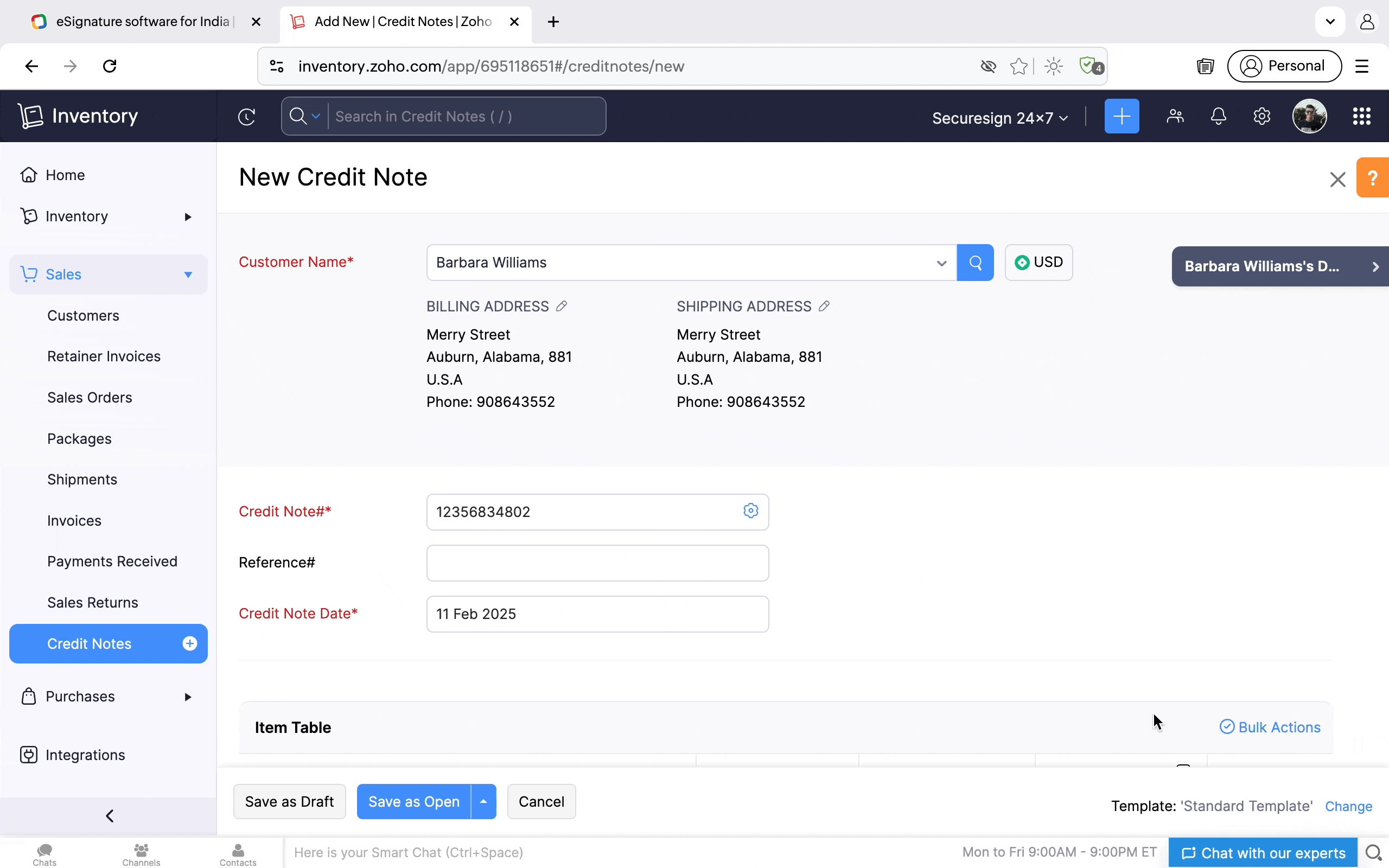Click the Reference# input field
This screenshot has width=1389, height=868.
(x=597, y=563)
